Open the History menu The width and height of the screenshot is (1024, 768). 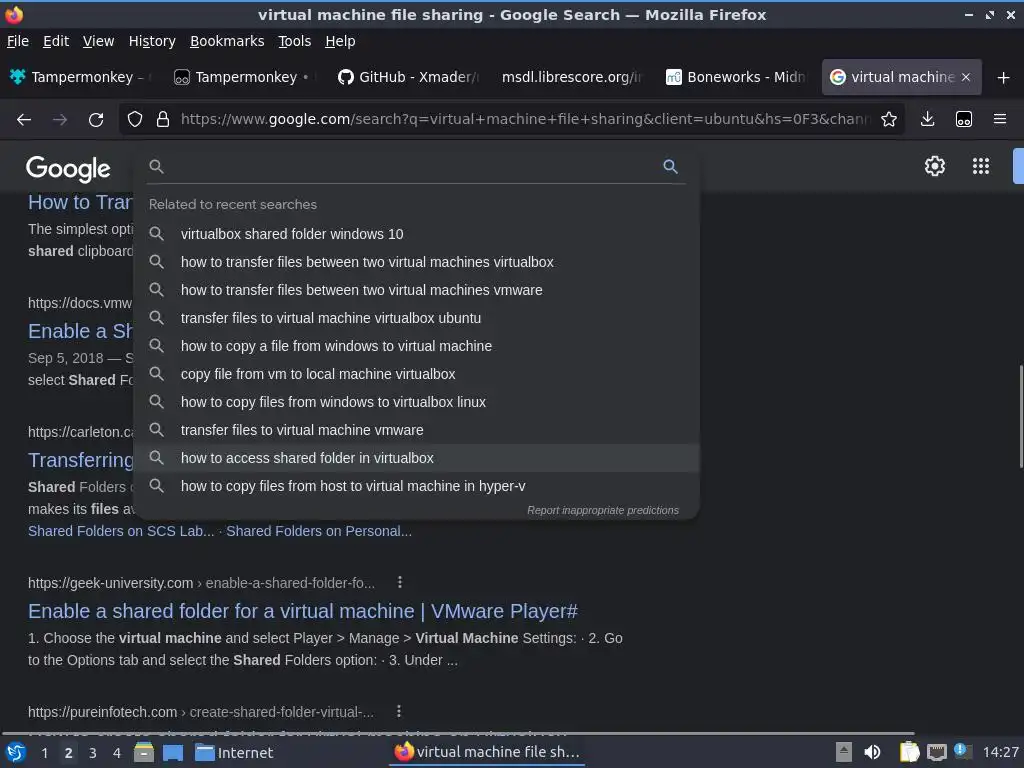click(152, 41)
